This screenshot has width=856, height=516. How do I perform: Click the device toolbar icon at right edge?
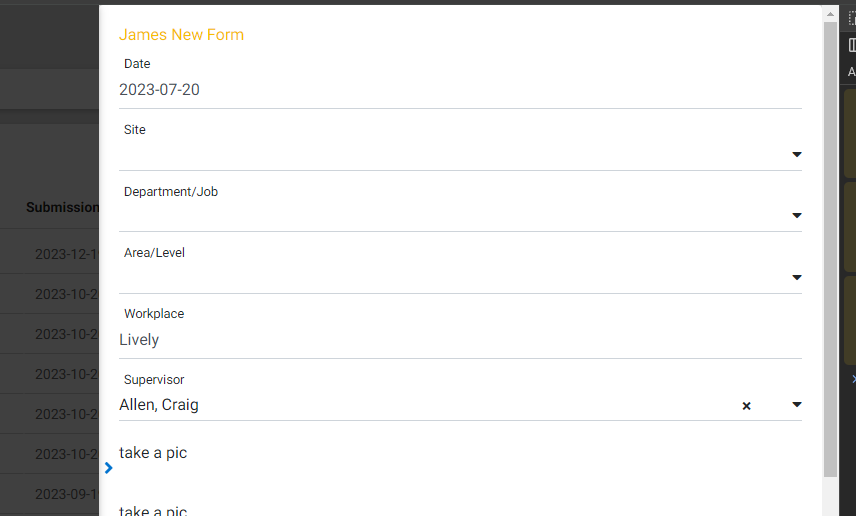[852, 45]
